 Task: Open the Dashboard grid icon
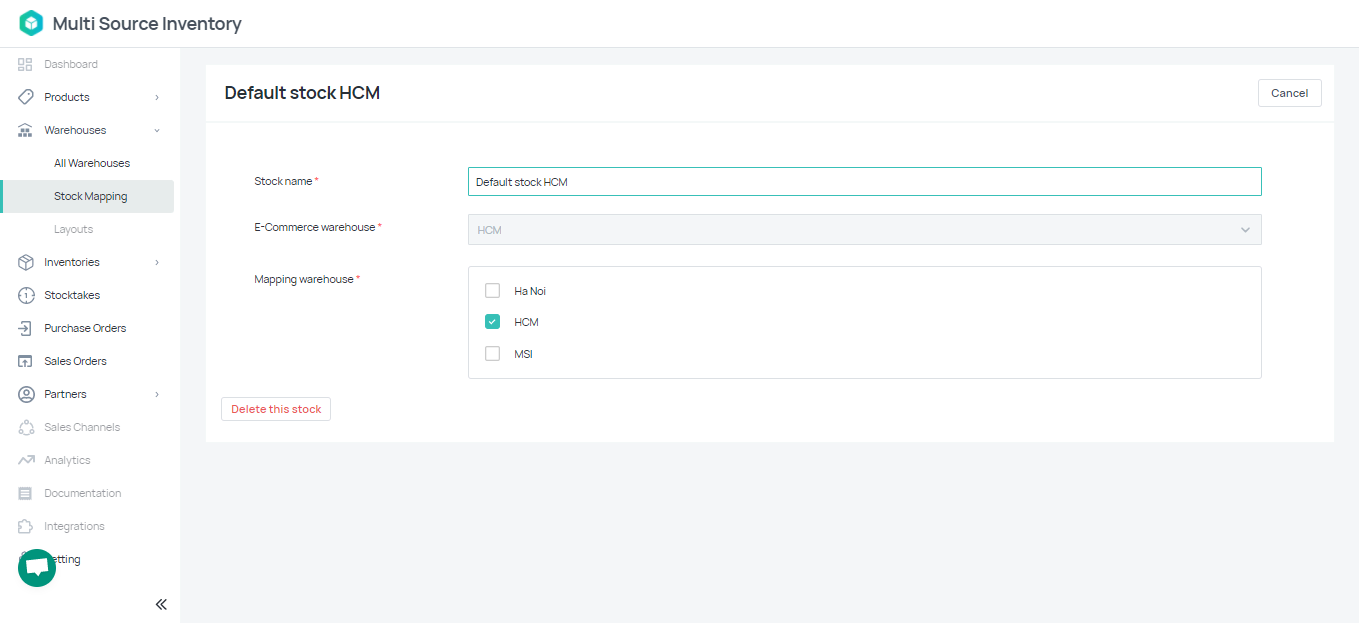pos(26,64)
